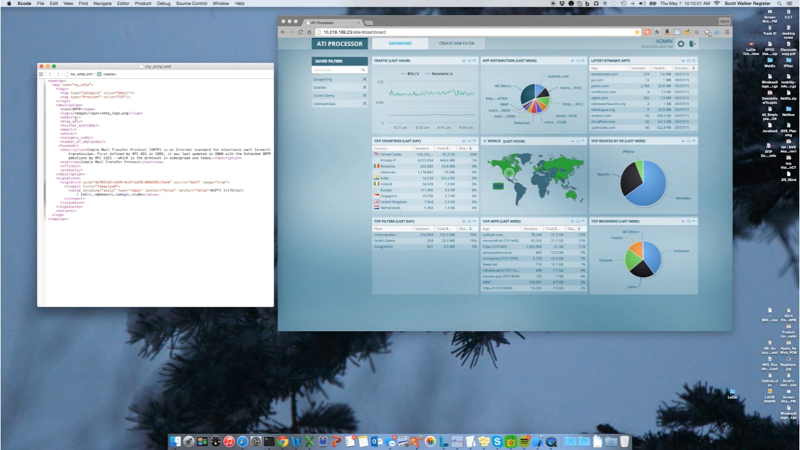The height and width of the screenshot is (450, 800).
Task: Click sort arrow in Latest Dynamic Apps header
Action: tap(693, 68)
